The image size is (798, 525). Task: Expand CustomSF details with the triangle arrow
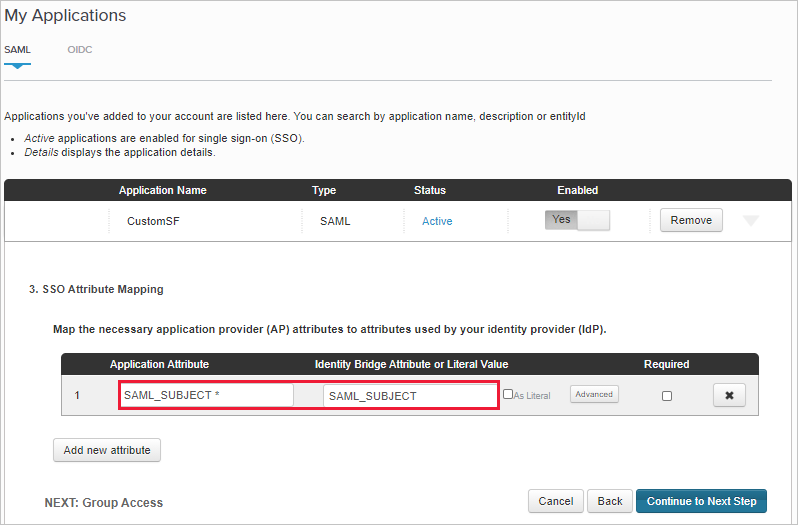pyautogui.click(x=752, y=221)
